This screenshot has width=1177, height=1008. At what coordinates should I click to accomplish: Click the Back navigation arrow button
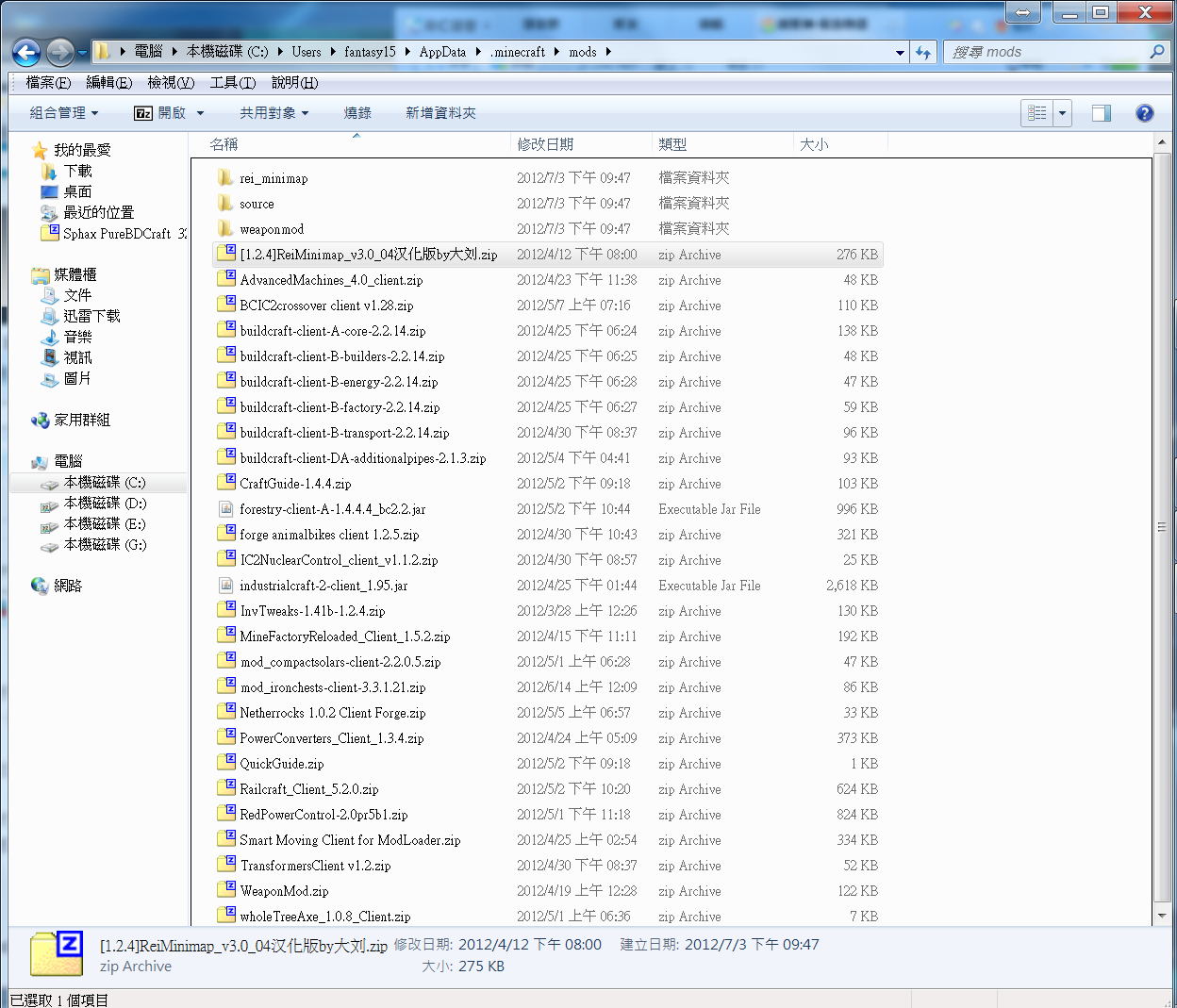26,52
